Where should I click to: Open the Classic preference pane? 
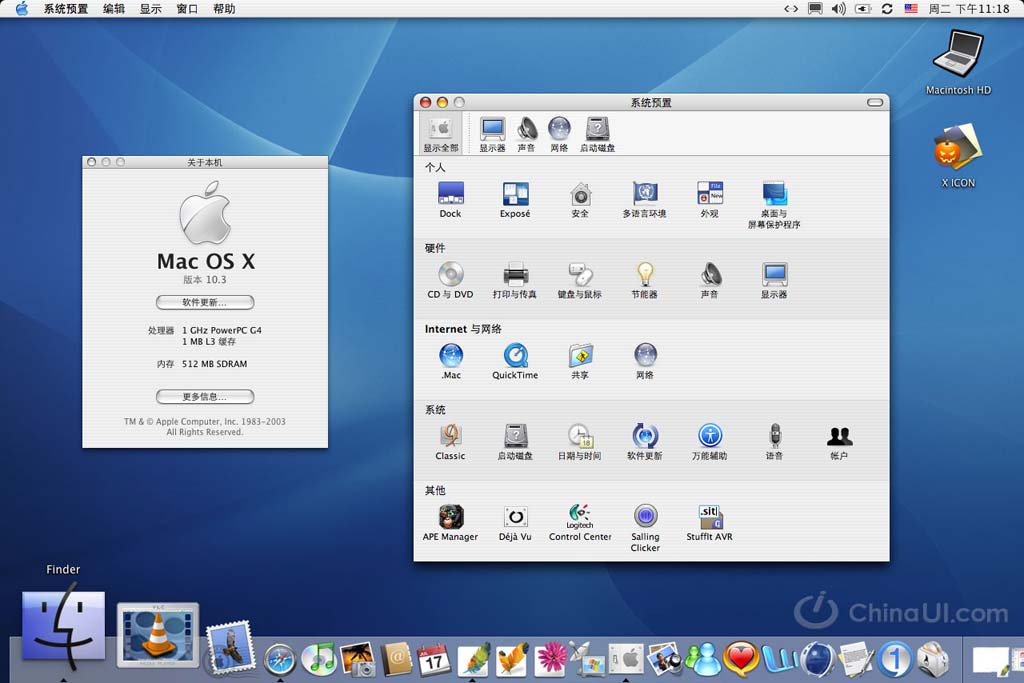point(451,442)
